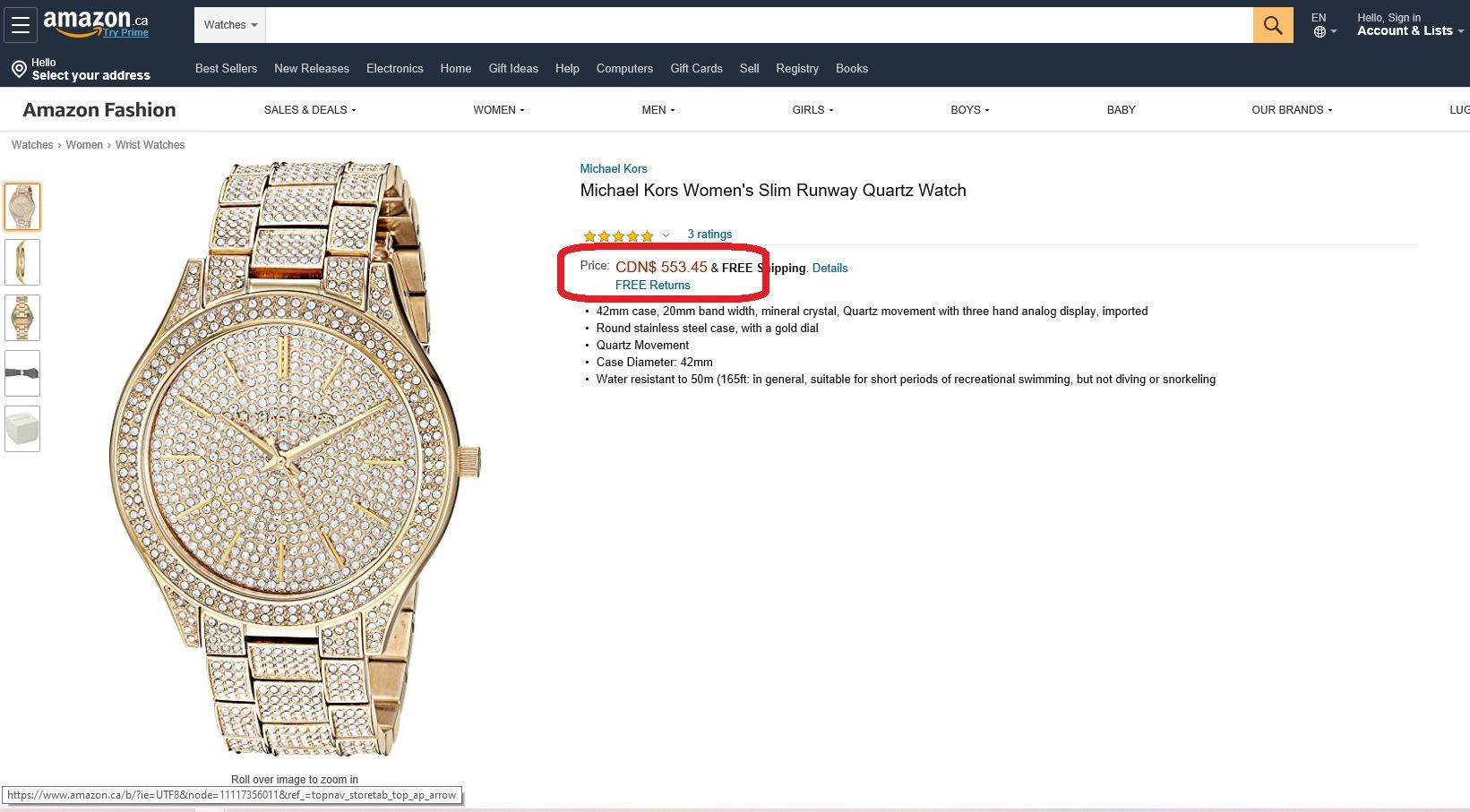This screenshot has height=812, width=1470.
Task: Select the white gift box thumbnail
Action: [x=22, y=429]
